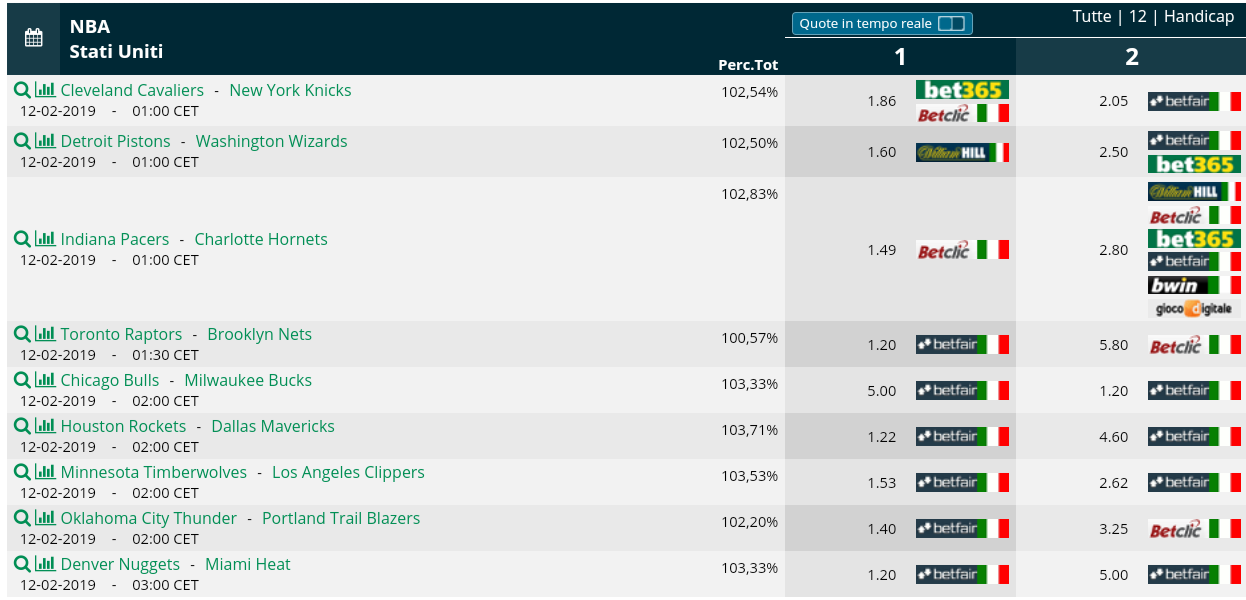The width and height of the screenshot is (1246, 600).
Task: Click the magnifier icon for Oklahoma City Thunder
Action: coord(22,518)
